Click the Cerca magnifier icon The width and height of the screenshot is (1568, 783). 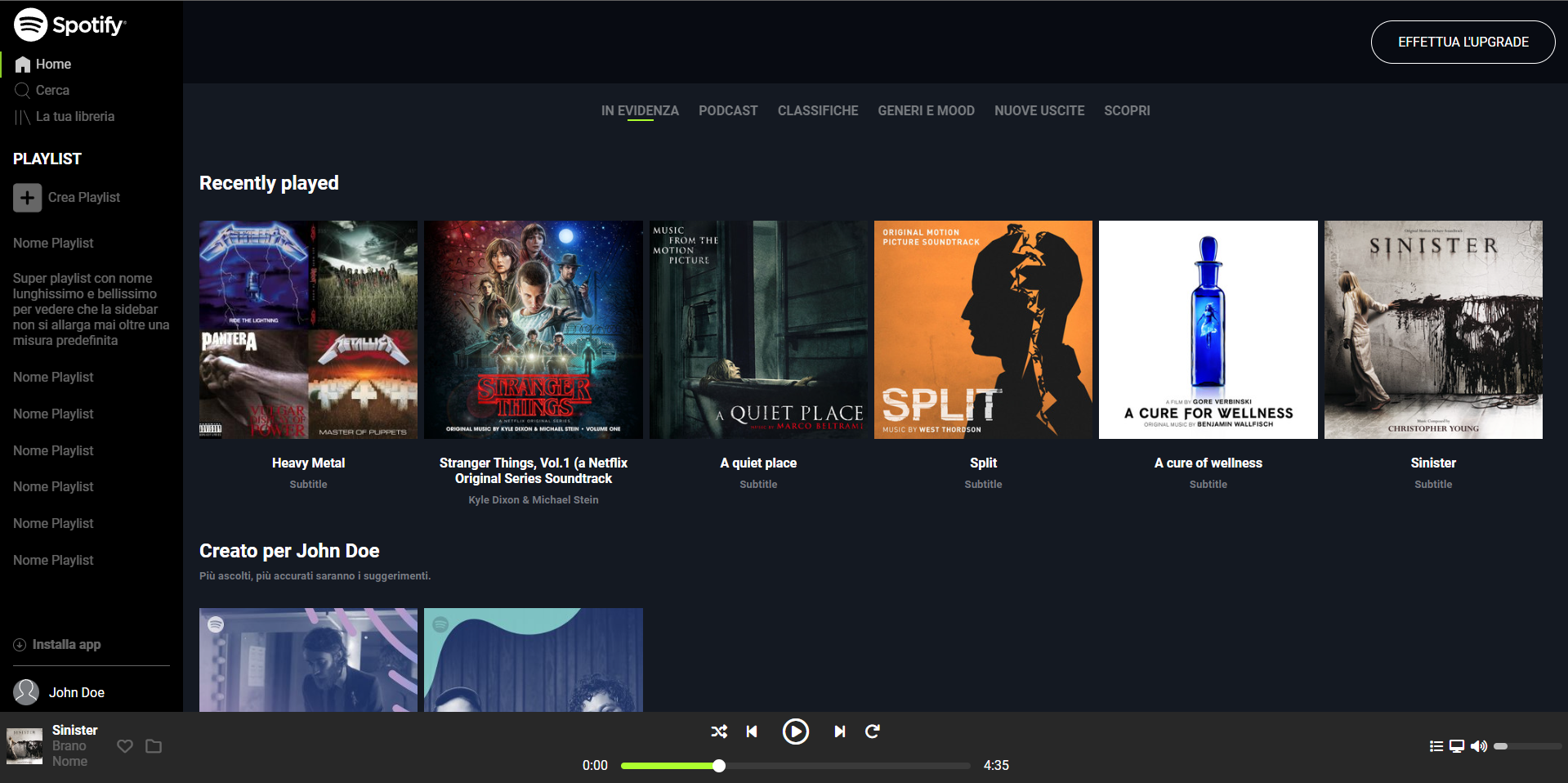pyautogui.click(x=22, y=90)
